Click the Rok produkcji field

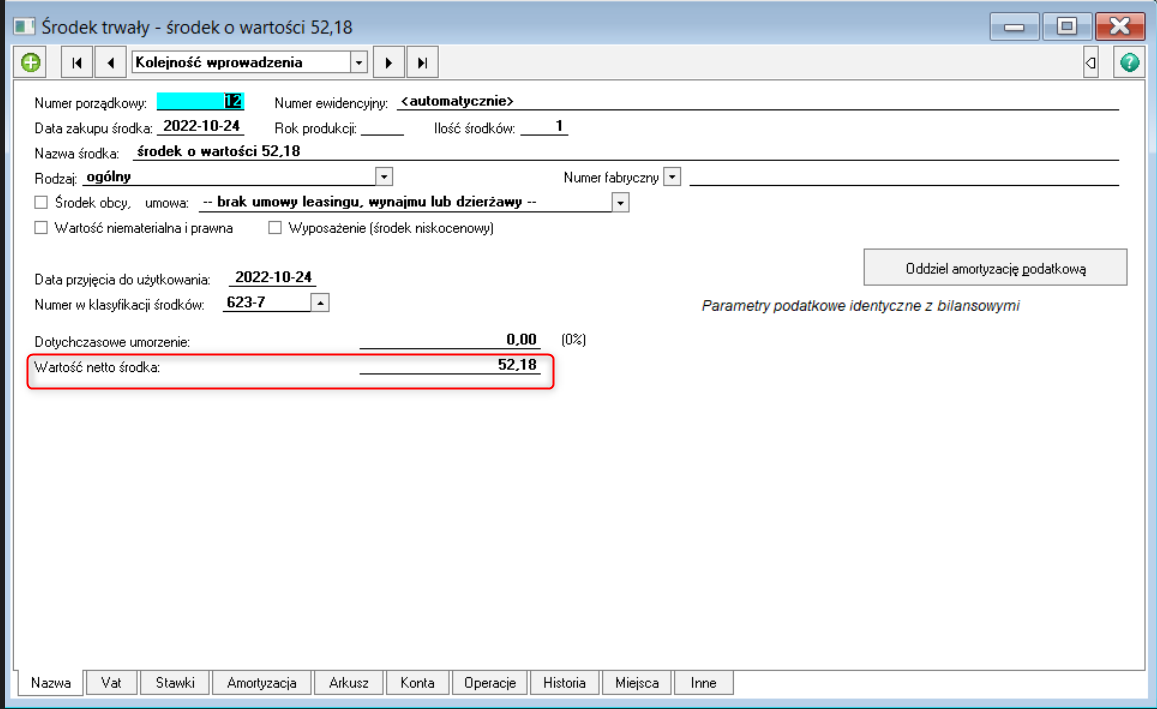(382, 127)
